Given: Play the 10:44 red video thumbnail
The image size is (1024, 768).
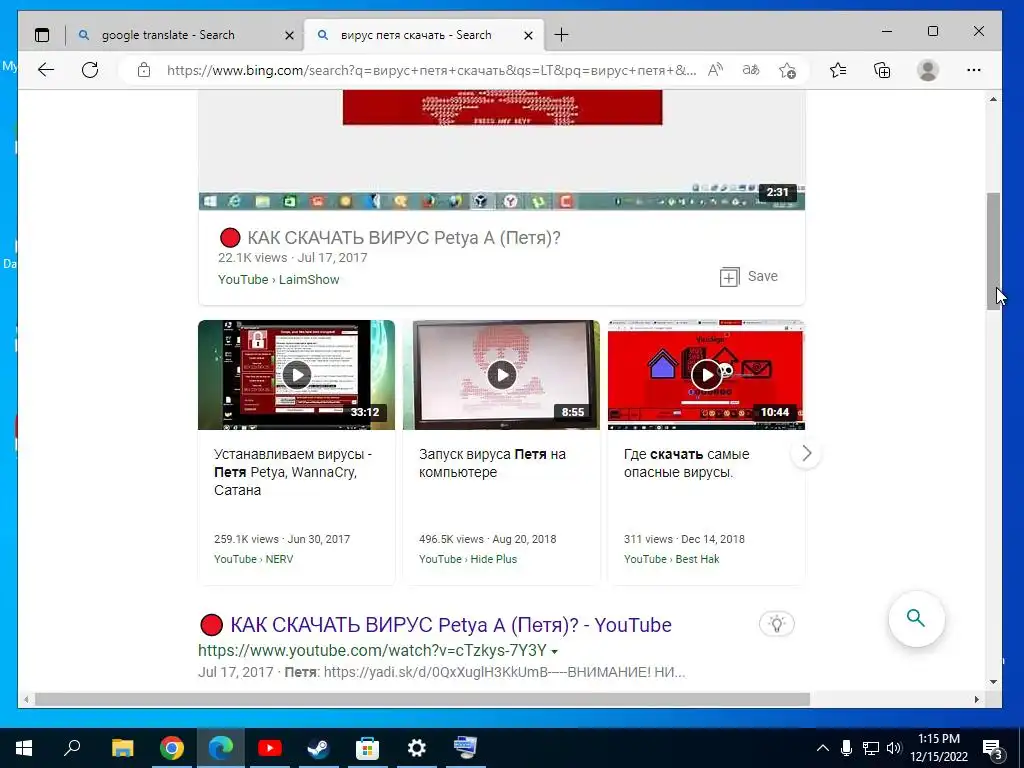Looking at the screenshot, I should 706,375.
